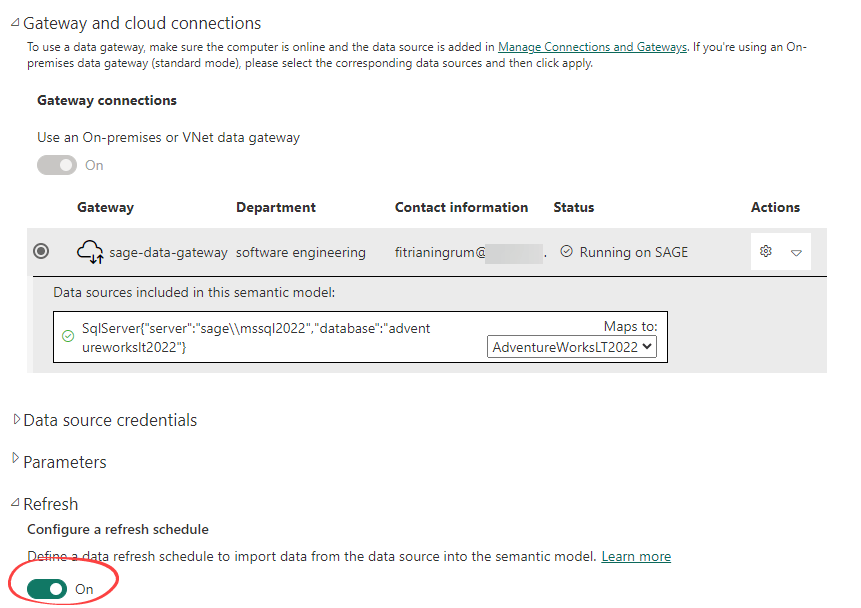
Task: Click the Status column header
Action: pyautogui.click(x=573, y=208)
